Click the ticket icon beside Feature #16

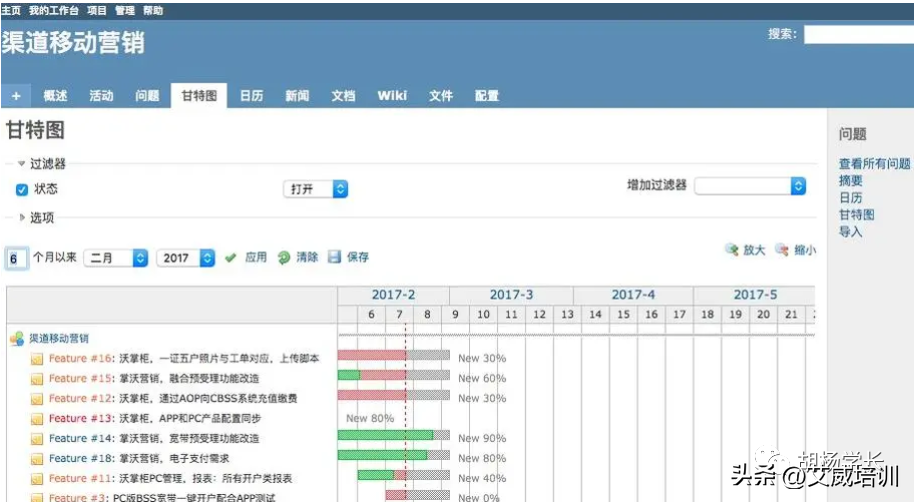click(x=37, y=359)
